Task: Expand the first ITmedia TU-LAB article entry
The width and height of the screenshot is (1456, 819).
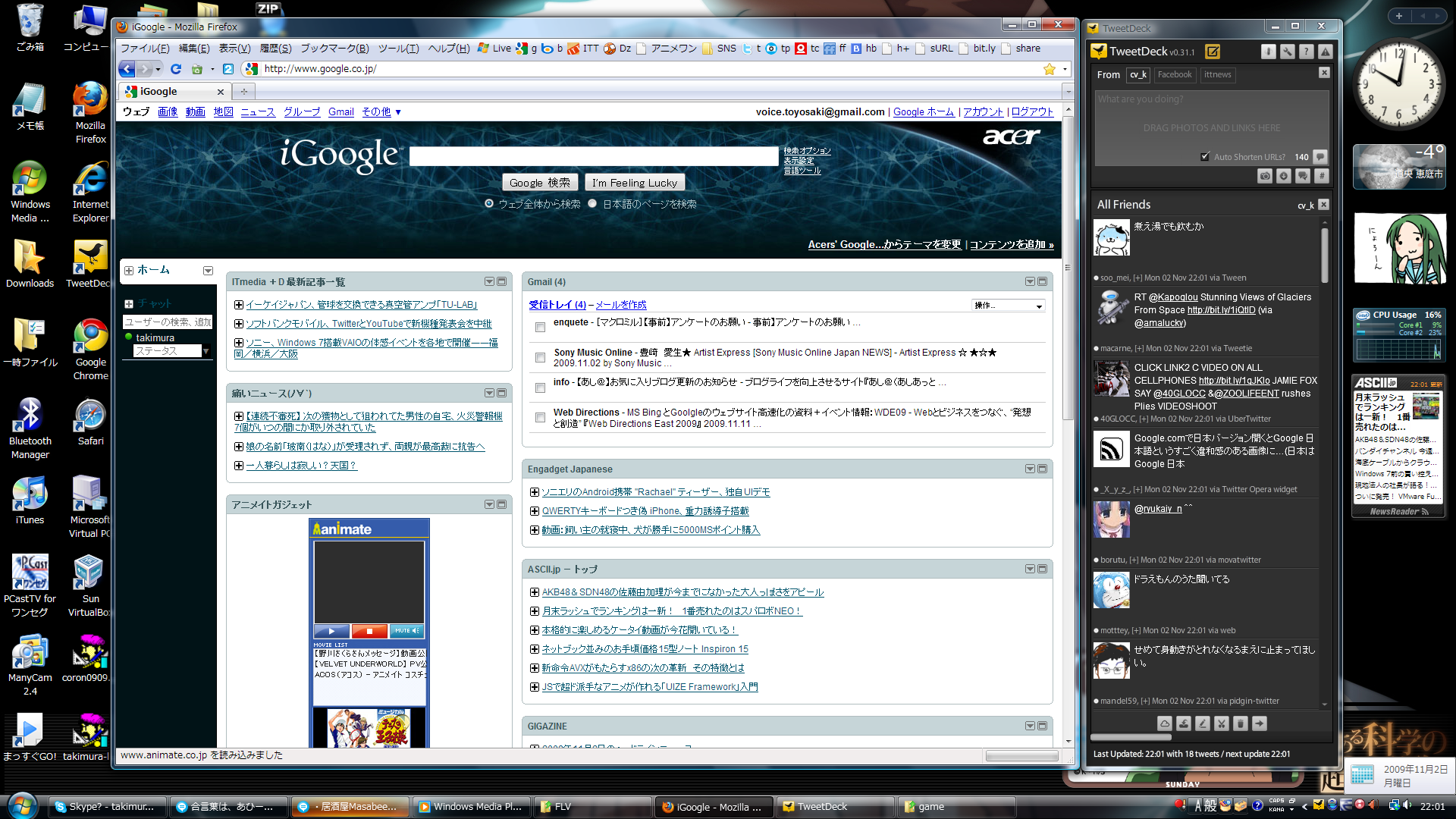Action: click(x=239, y=305)
